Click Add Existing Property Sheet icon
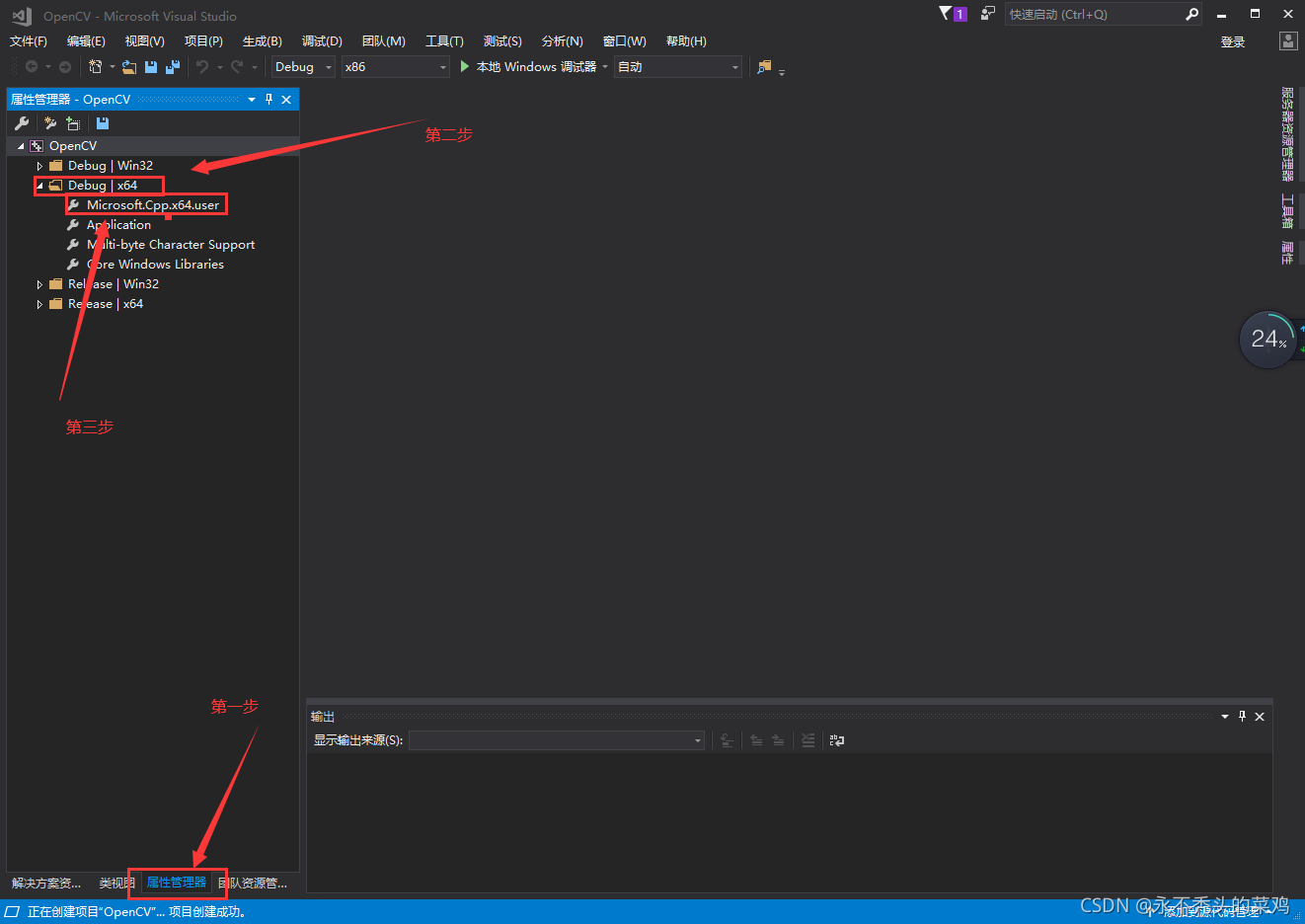This screenshot has height=924, width=1305. [73, 123]
